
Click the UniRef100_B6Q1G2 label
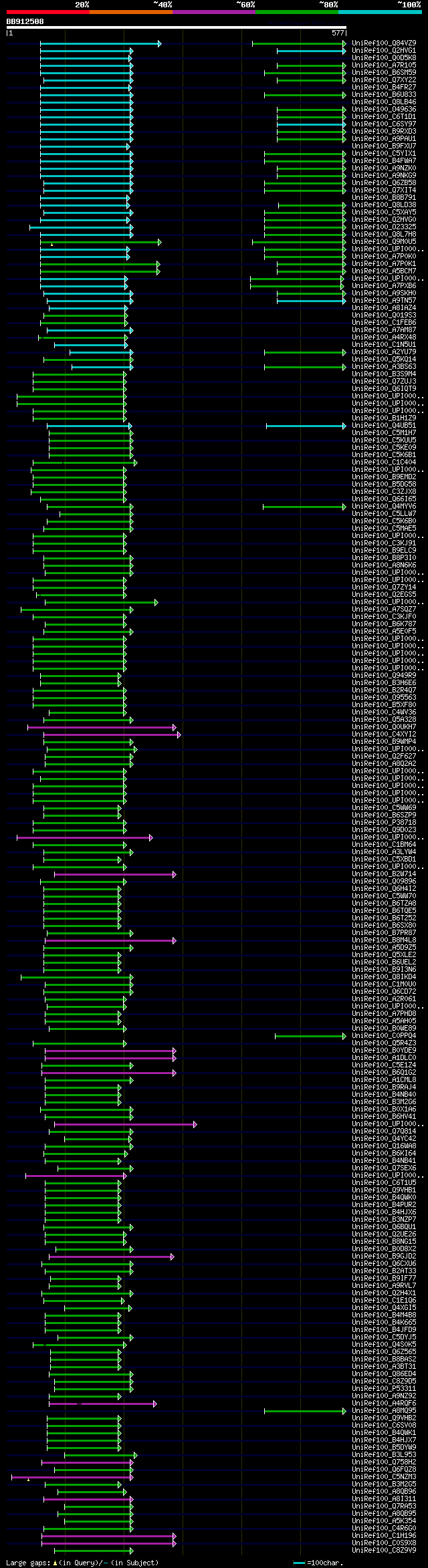384,1073
